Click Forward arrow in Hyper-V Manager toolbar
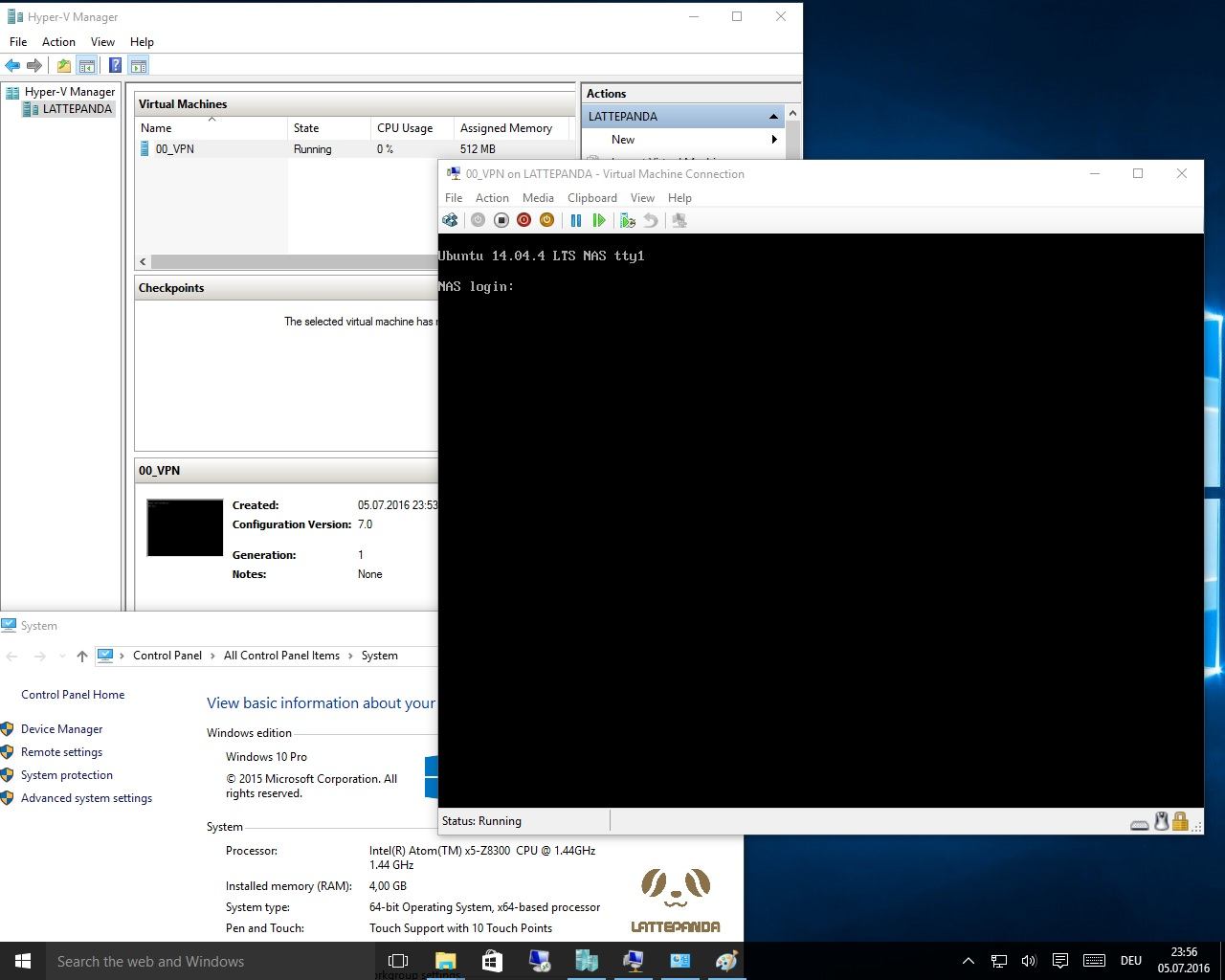Screen dimensions: 1225x980 tap(34, 65)
